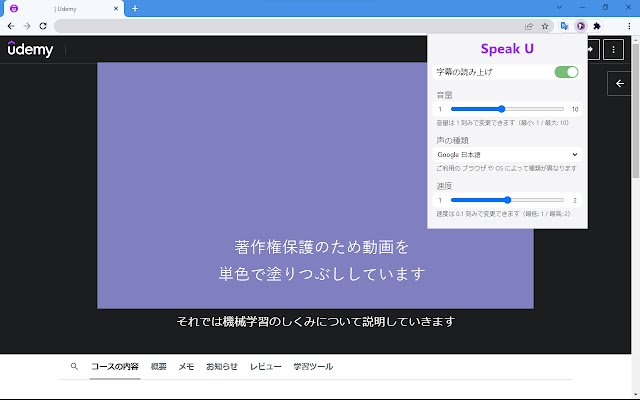640x400 pixels.
Task: Open the 声の種類 voice dropdown
Action: click(x=507, y=155)
